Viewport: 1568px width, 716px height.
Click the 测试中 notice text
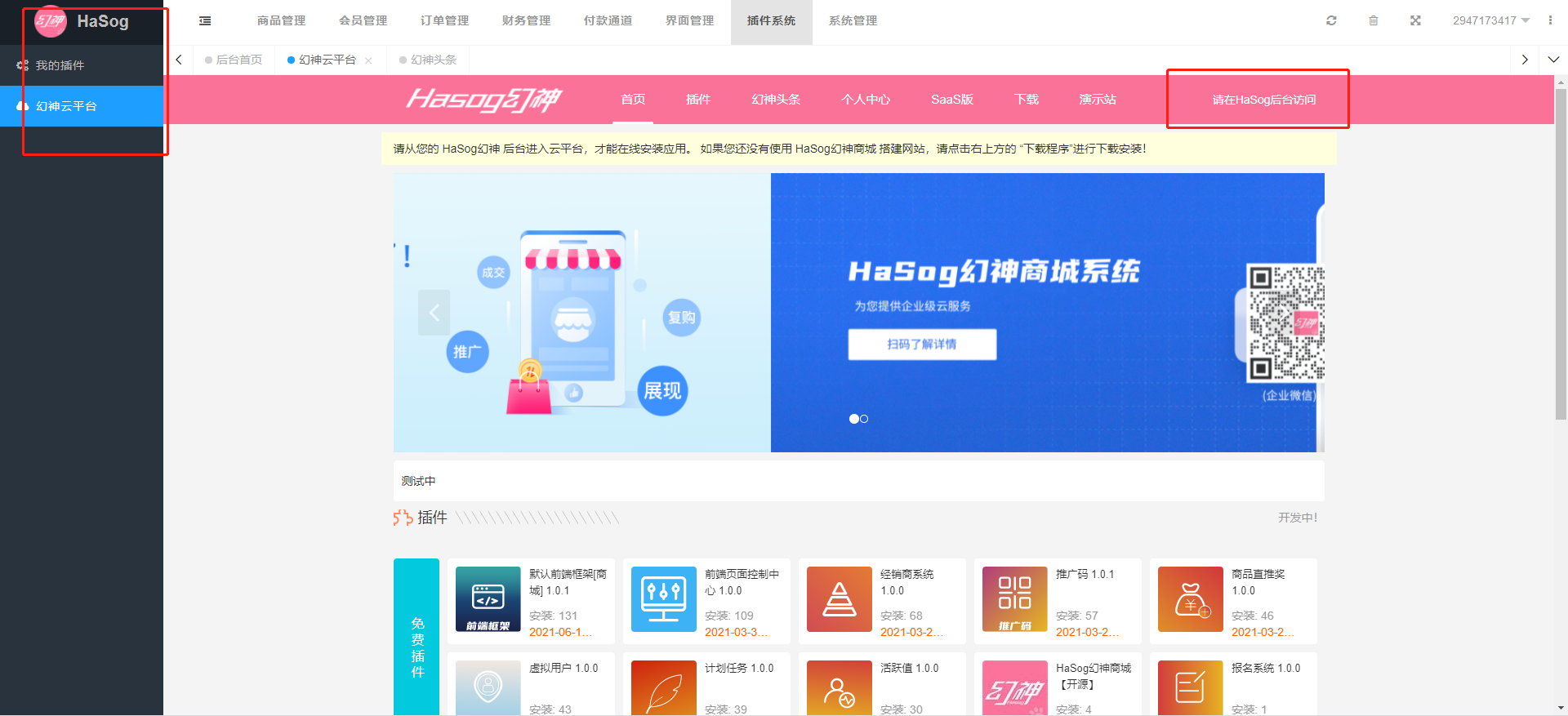(x=418, y=481)
